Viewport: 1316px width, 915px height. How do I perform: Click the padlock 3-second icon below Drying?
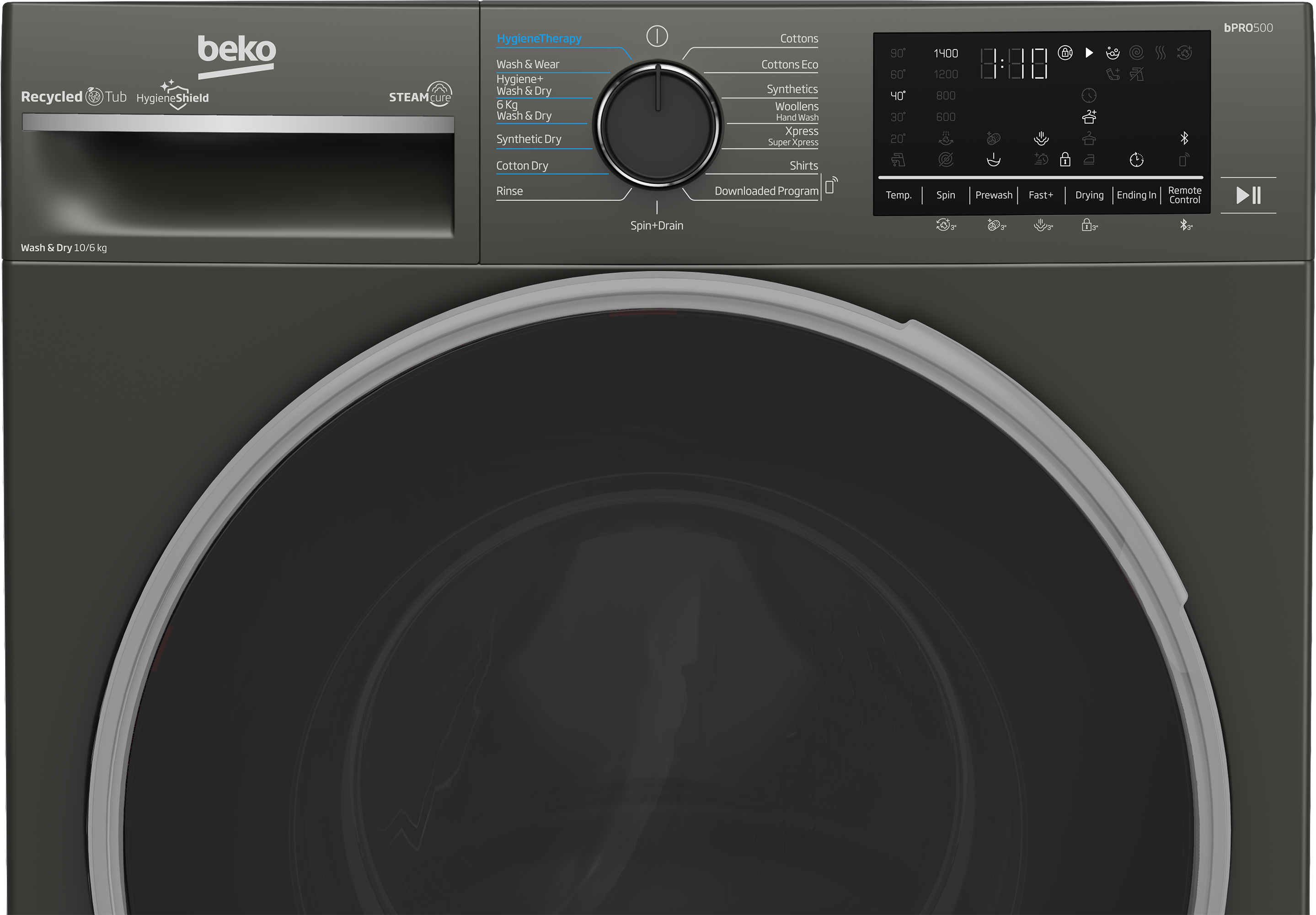click(x=1089, y=226)
